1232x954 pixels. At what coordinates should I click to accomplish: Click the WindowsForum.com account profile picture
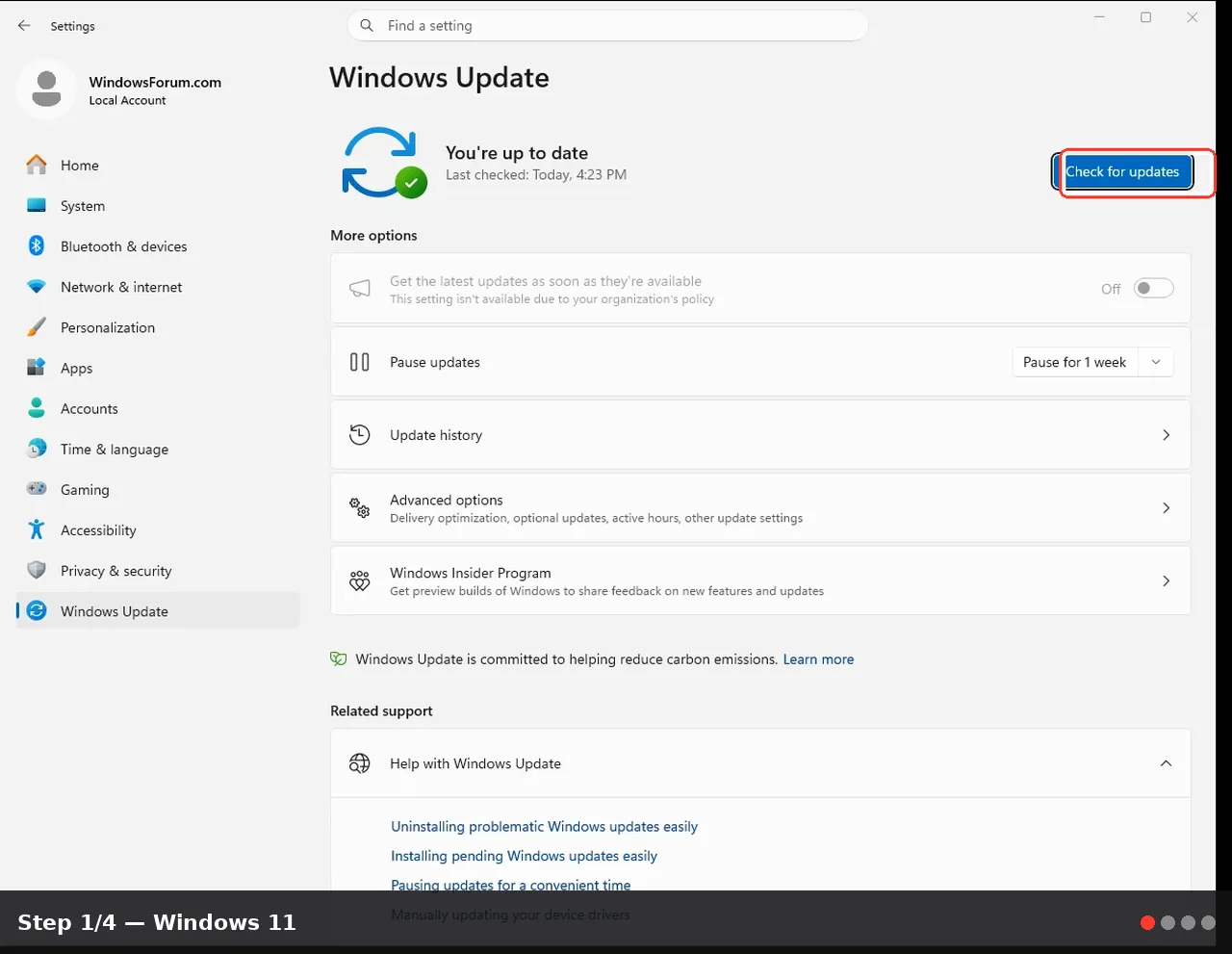(46, 90)
